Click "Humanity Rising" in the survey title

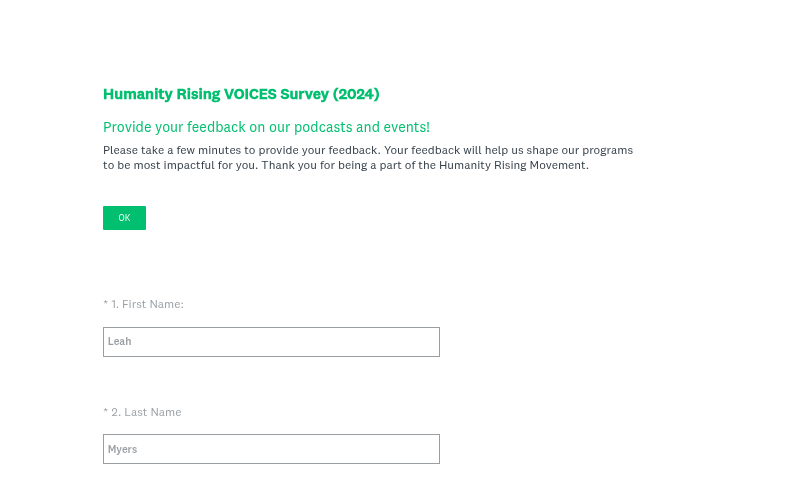tap(160, 94)
